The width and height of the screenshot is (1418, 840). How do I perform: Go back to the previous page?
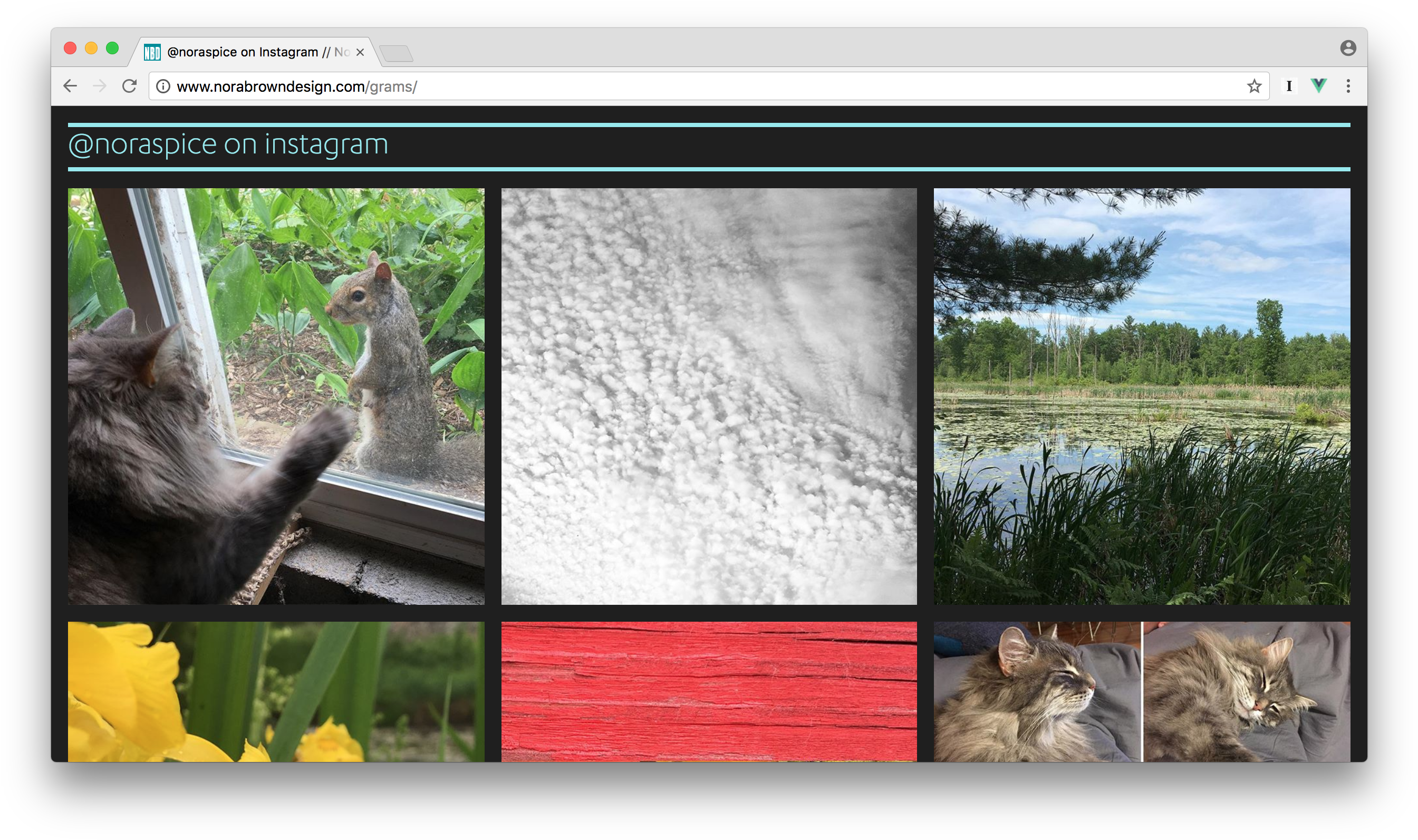70,86
